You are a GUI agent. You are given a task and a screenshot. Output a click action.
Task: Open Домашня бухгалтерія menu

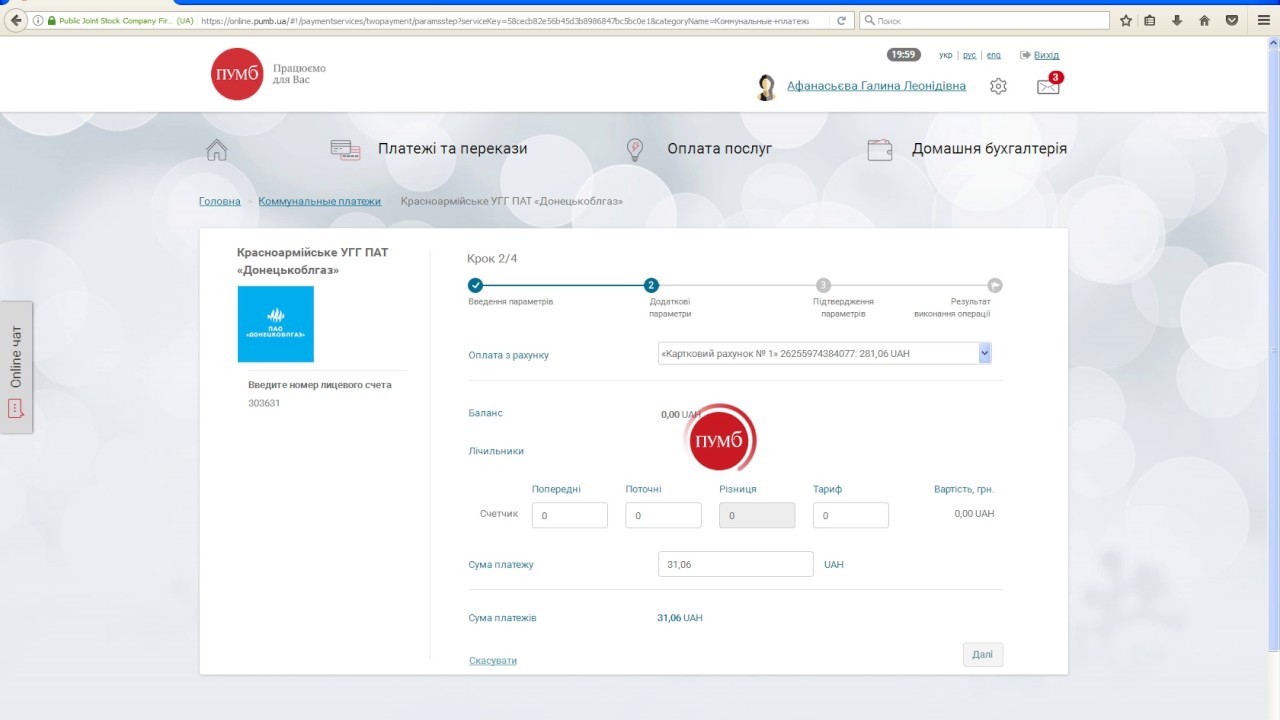[989, 149]
